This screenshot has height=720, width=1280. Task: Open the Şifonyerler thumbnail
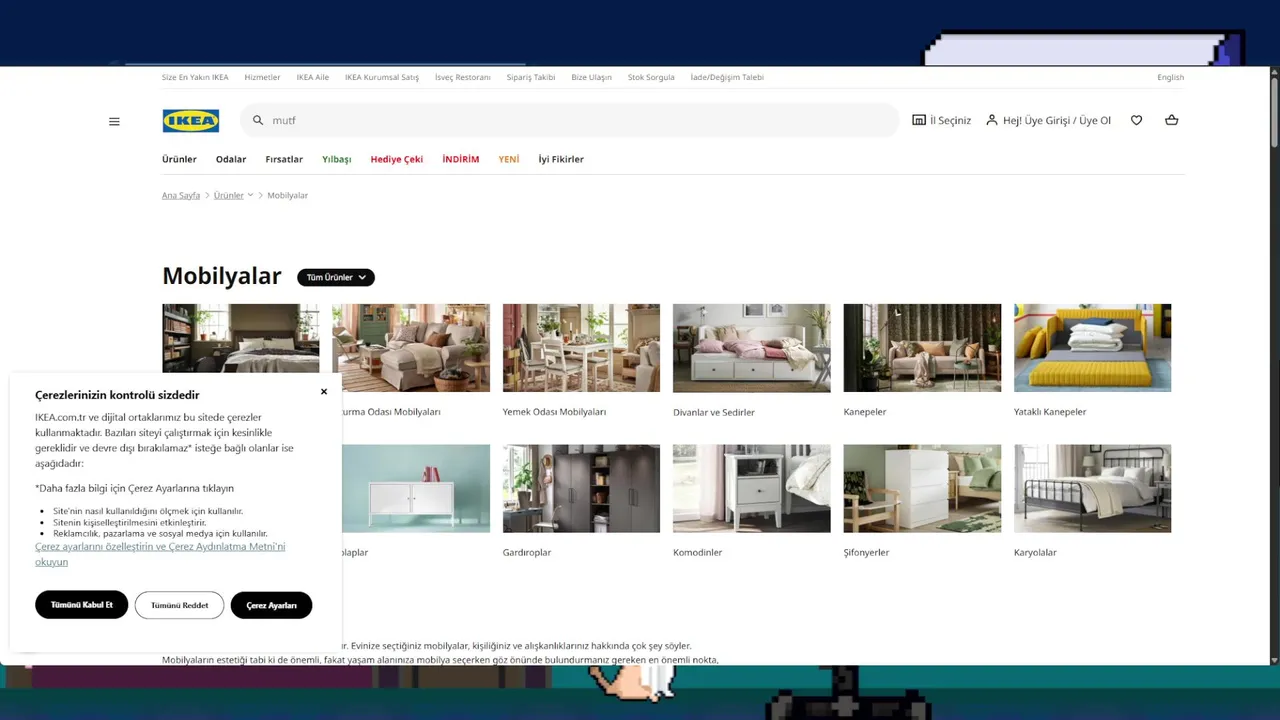tap(922, 489)
